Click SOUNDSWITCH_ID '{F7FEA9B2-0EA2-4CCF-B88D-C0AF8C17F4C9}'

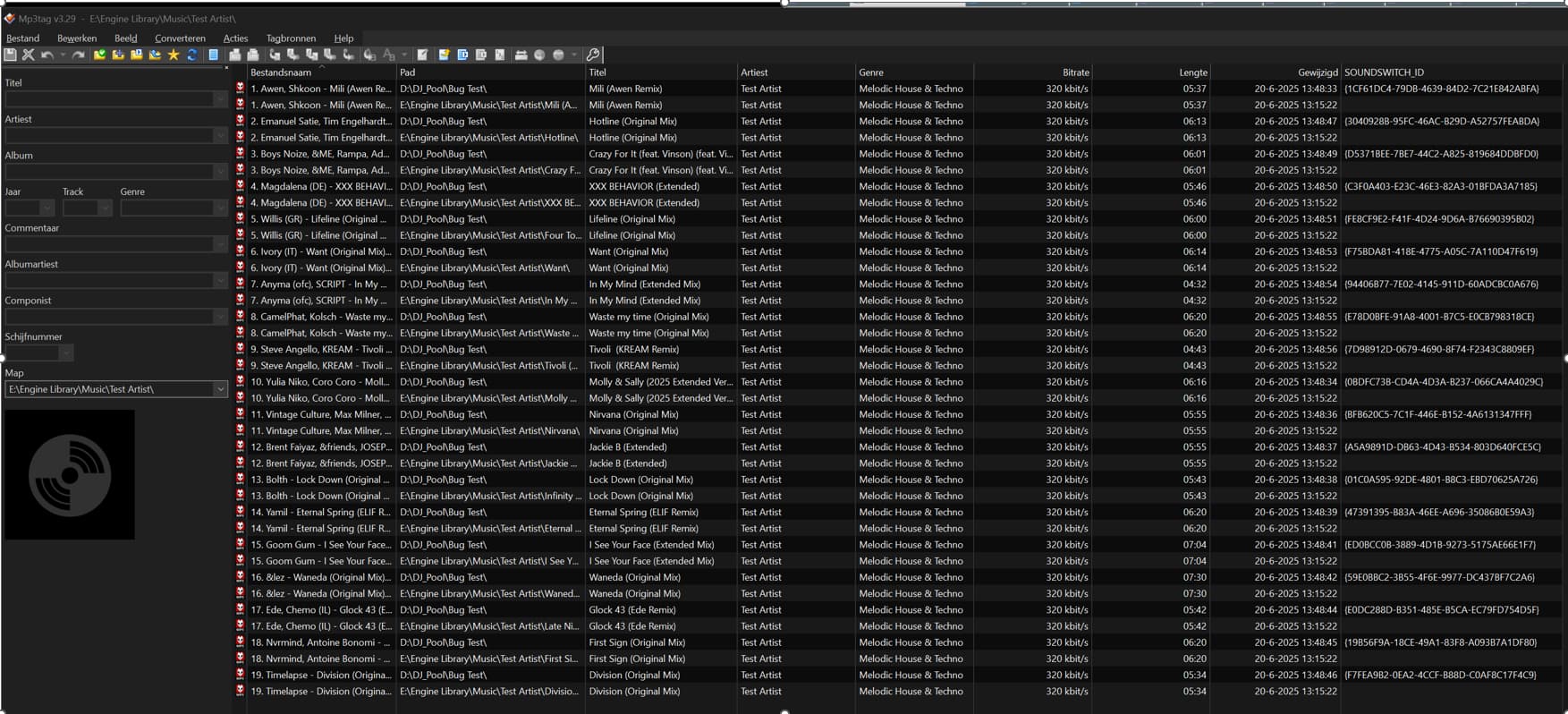coord(1440,675)
